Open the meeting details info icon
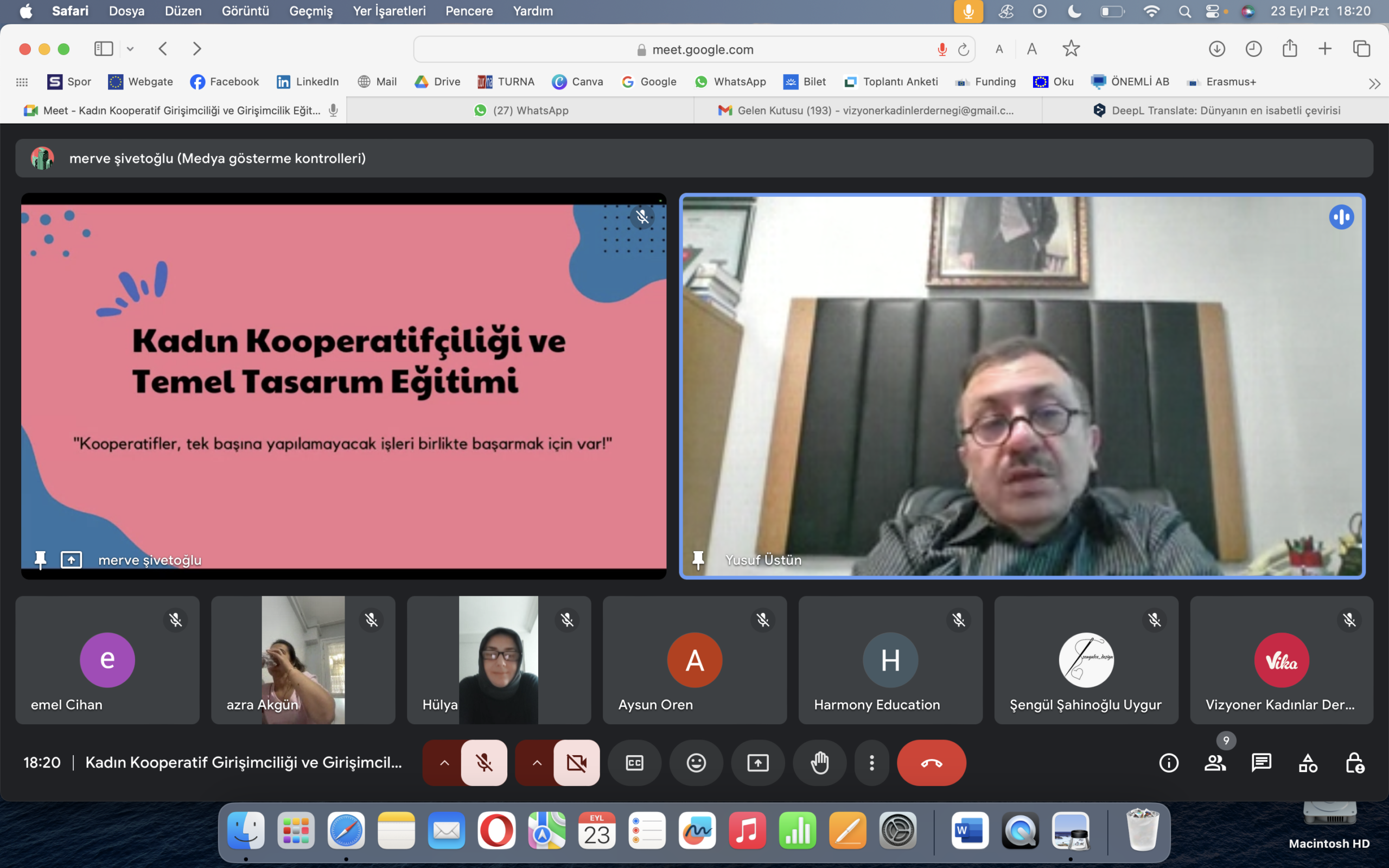 (x=1169, y=763)
